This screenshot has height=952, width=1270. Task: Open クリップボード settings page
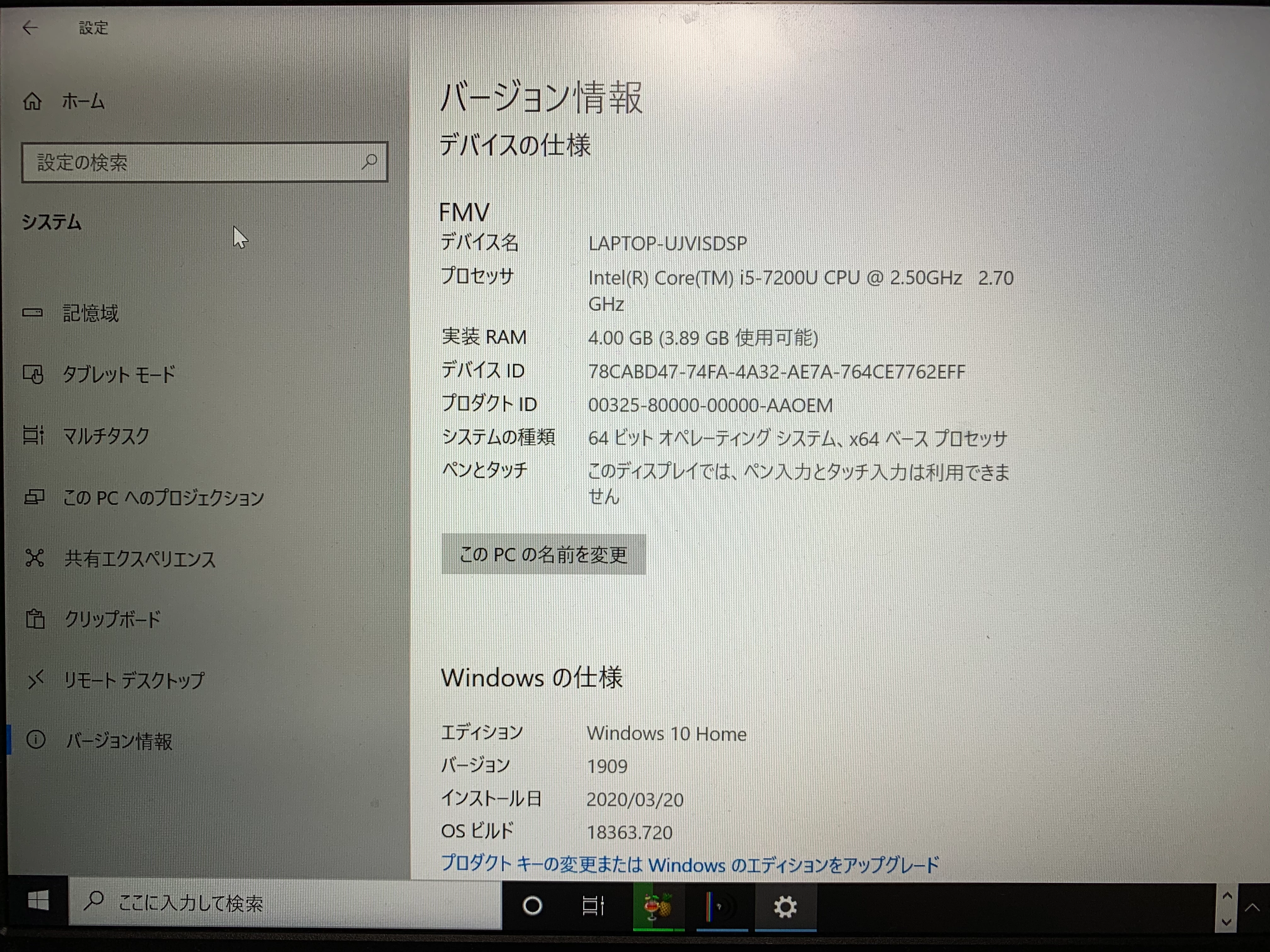[x=112, y=619]
